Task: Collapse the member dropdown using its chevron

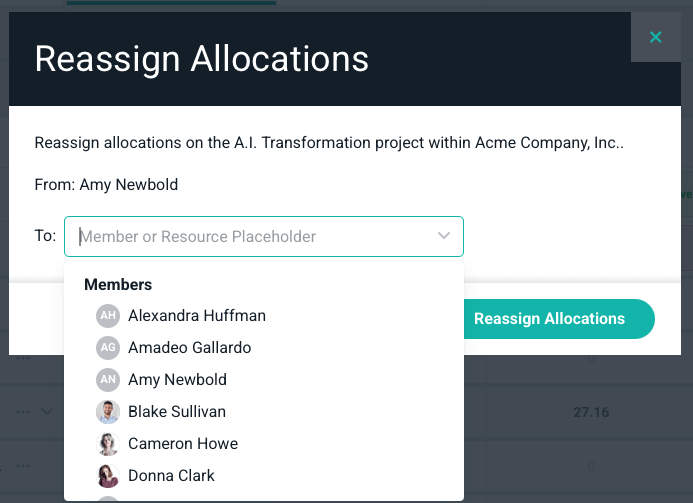Action: point(444,237)
